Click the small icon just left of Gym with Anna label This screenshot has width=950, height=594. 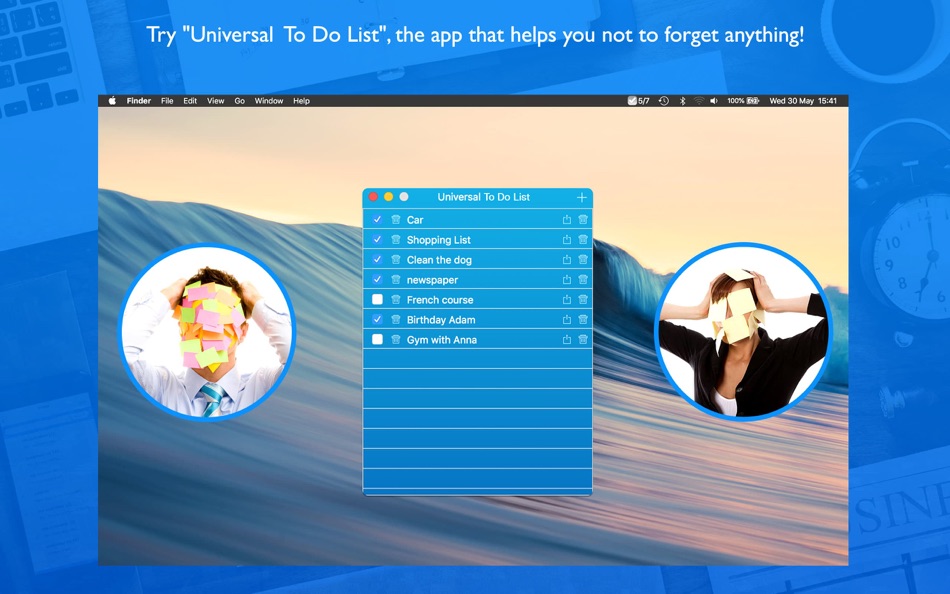tap(396, 339)
